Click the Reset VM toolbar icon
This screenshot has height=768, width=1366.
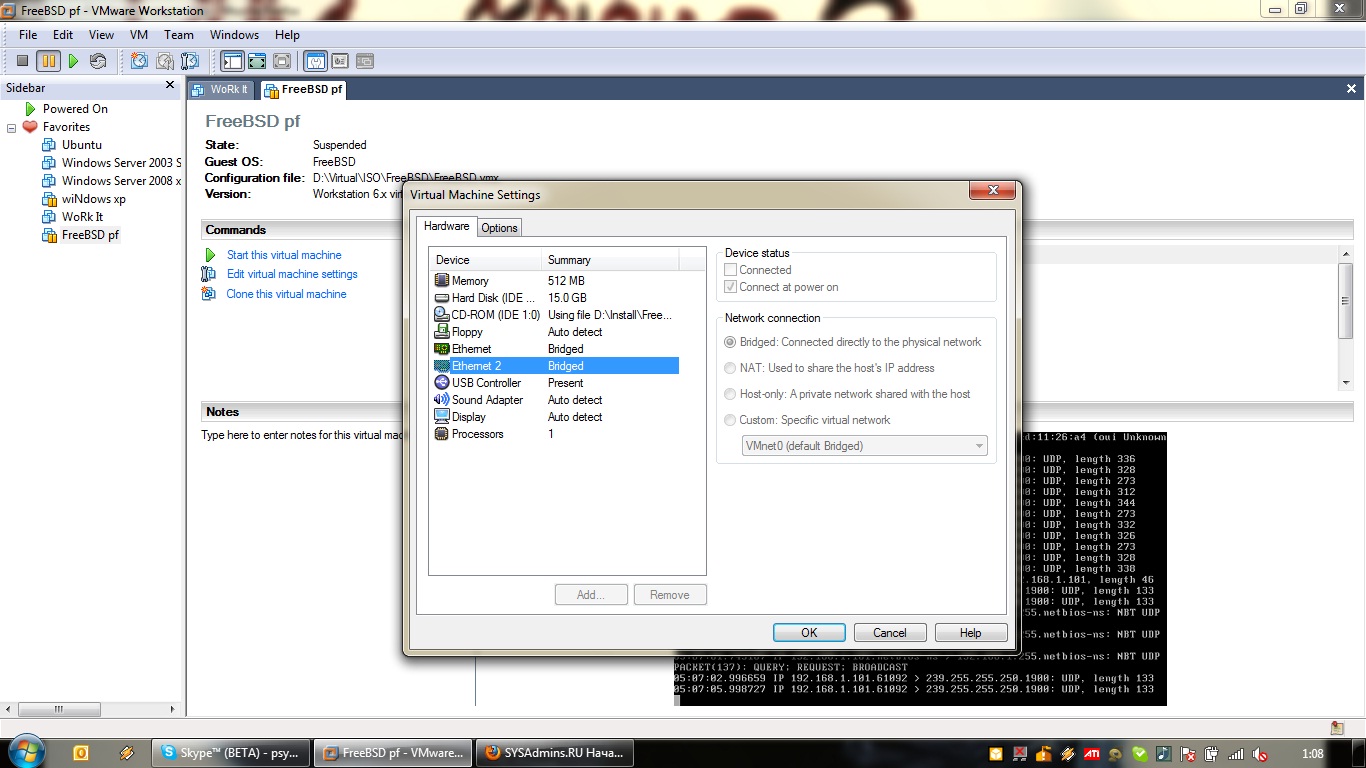[x=97, y=61]
